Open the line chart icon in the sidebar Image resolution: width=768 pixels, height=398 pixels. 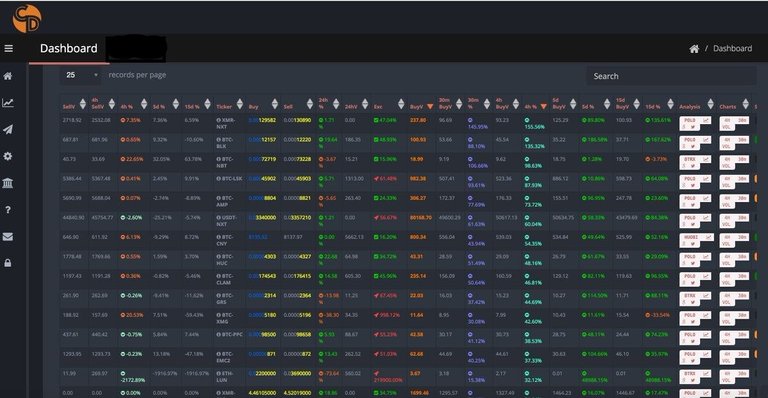[8, 103]
